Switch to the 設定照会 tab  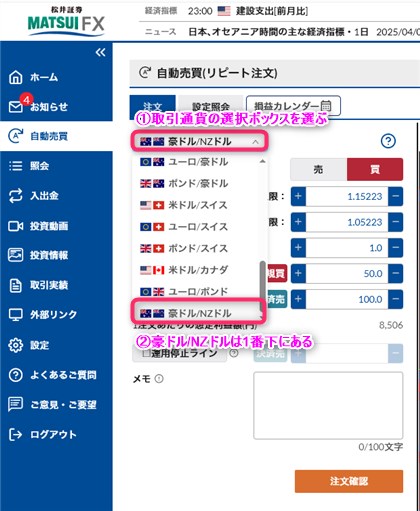pos(211,106)
